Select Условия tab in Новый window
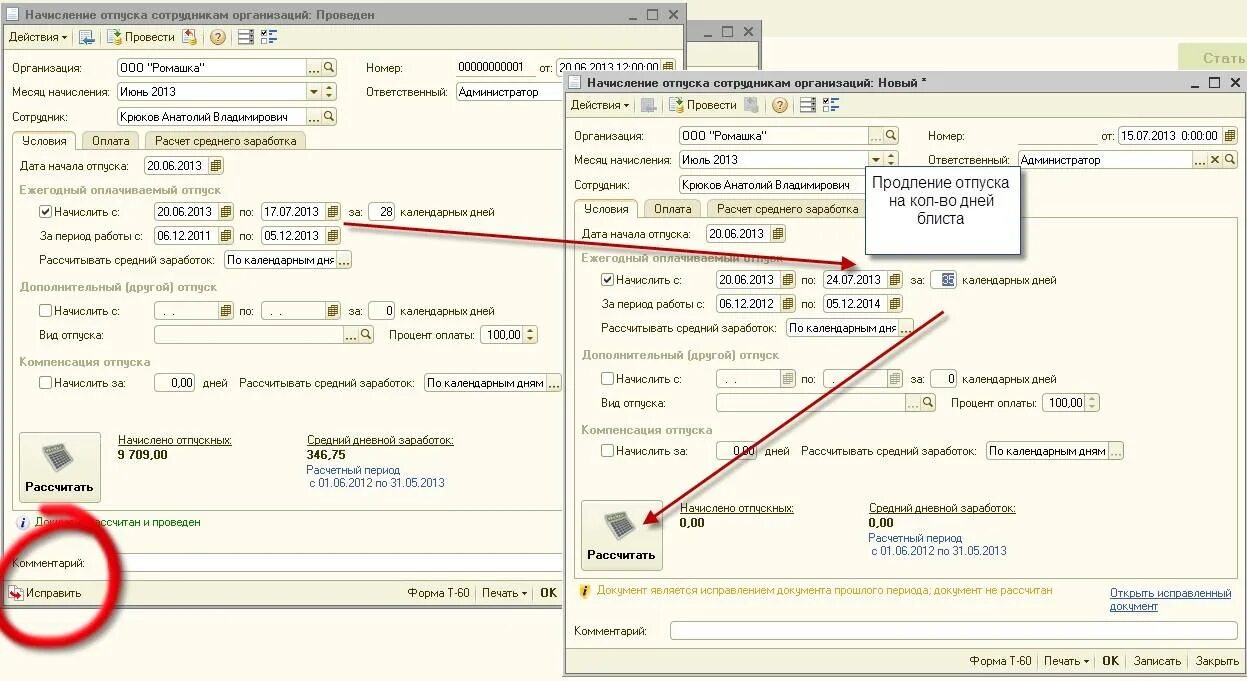Image resolution: width=1247 pixels, height=681 pixels. pyautogui.click(x=606, y=209)
